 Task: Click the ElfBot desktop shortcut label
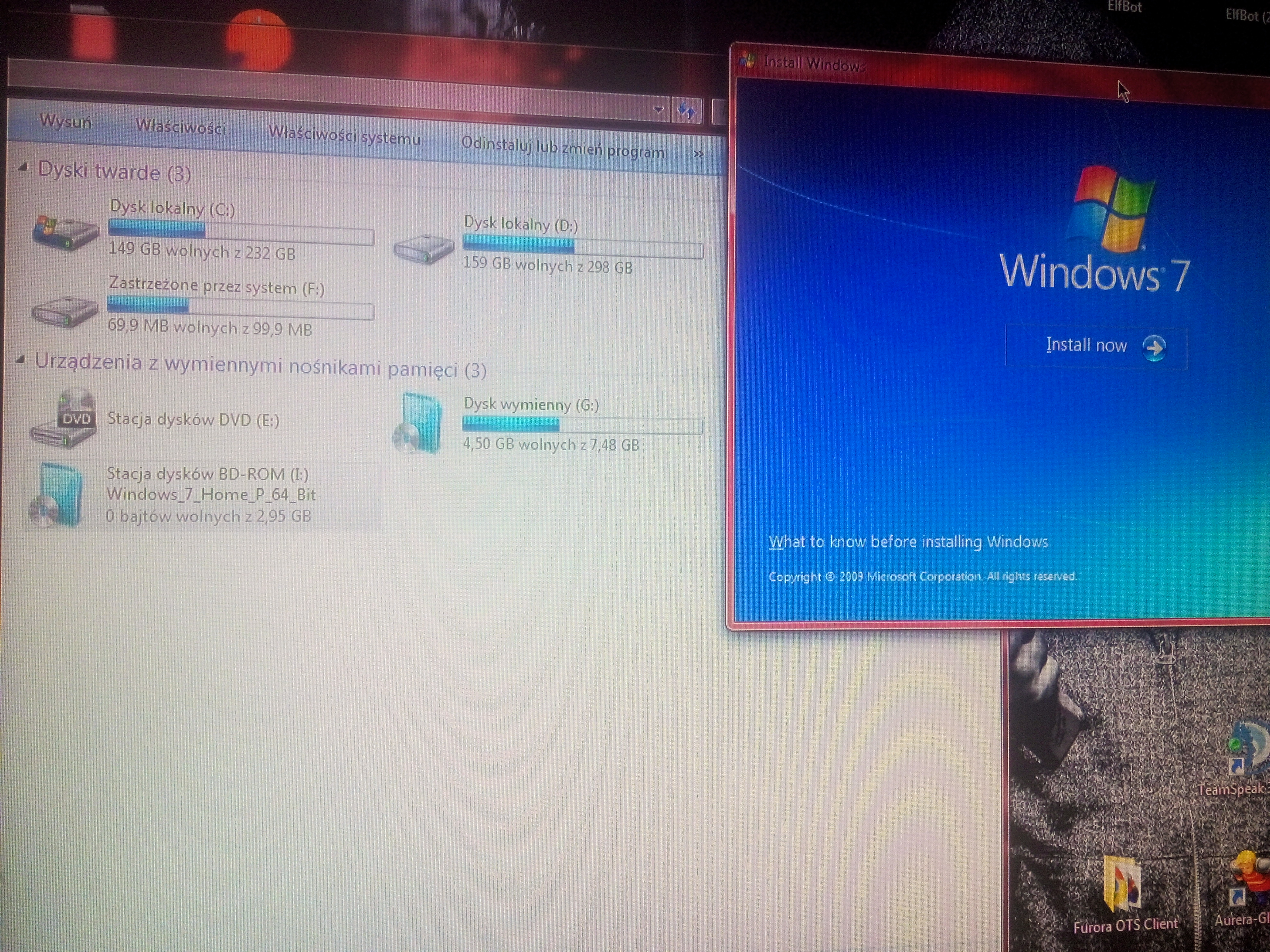click(x=1124, y=7)
